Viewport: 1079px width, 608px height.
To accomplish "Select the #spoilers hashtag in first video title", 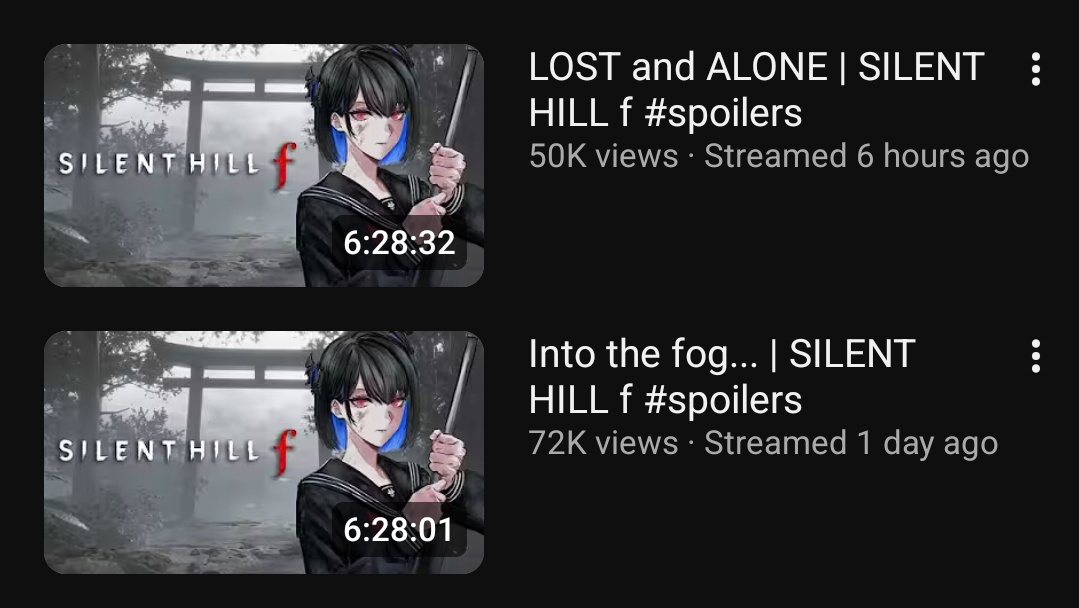I will pyautogui.click(x=723, y=114).
